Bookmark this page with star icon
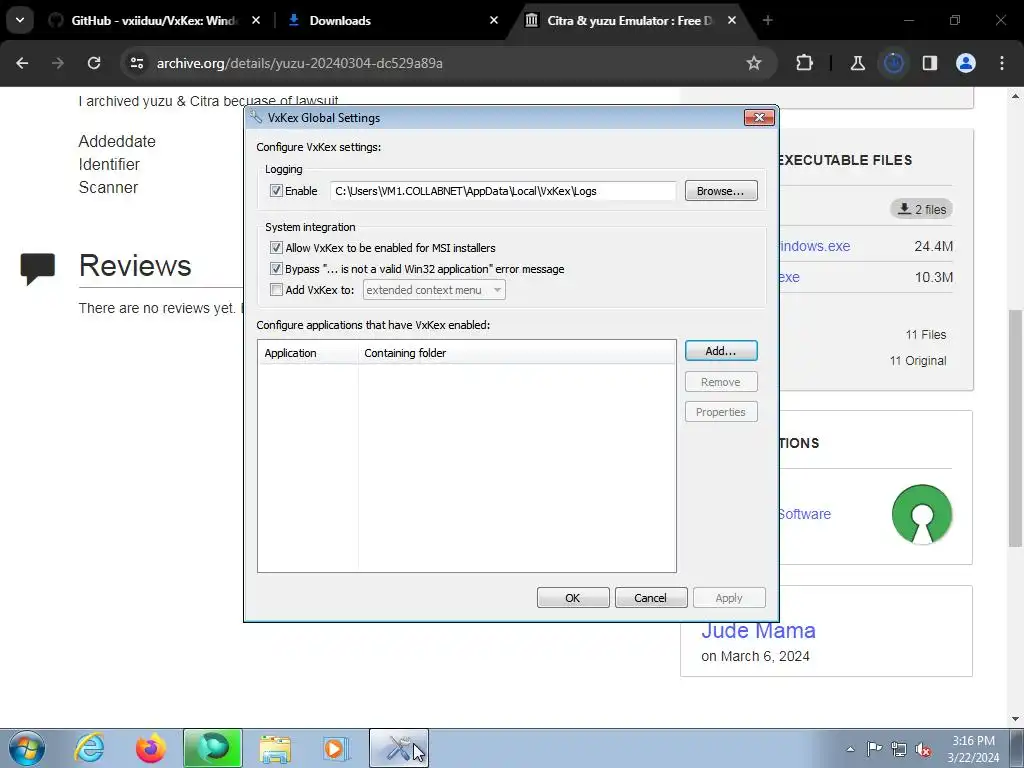 tap(754, 63)
